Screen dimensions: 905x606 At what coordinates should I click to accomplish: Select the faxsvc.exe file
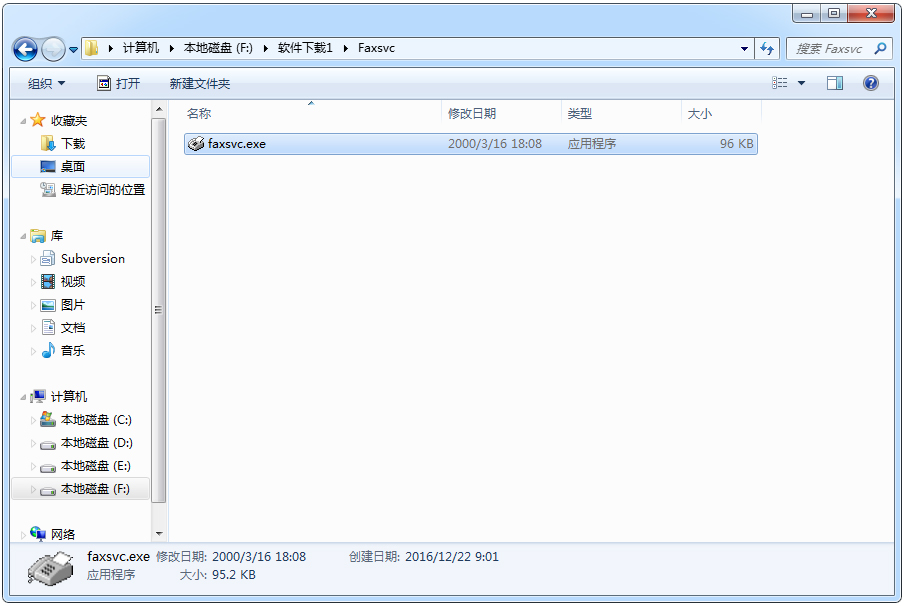click(x=471, y=144)
